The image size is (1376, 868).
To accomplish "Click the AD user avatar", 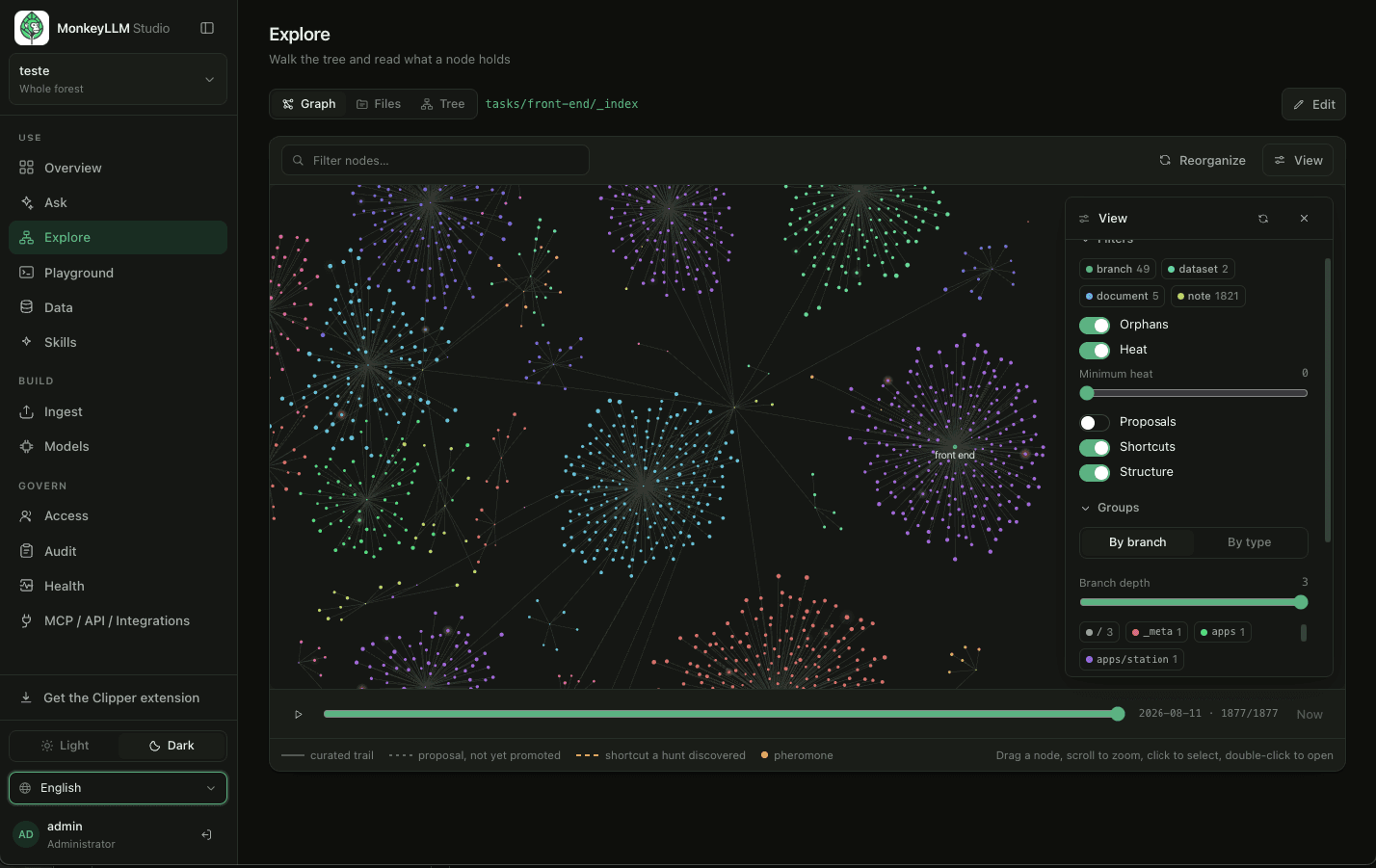I will pyautogui.click(x=26, y=834).
